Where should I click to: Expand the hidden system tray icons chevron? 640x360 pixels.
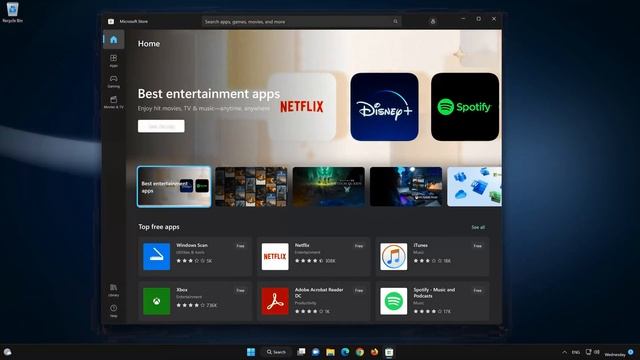click(x=564, y=352)
